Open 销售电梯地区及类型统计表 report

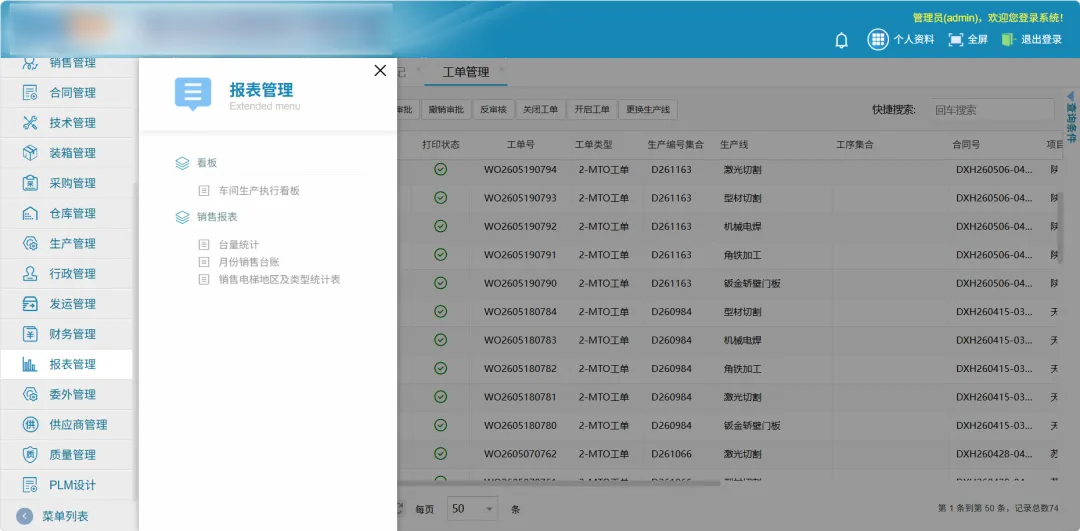click(x=279, y=280)
